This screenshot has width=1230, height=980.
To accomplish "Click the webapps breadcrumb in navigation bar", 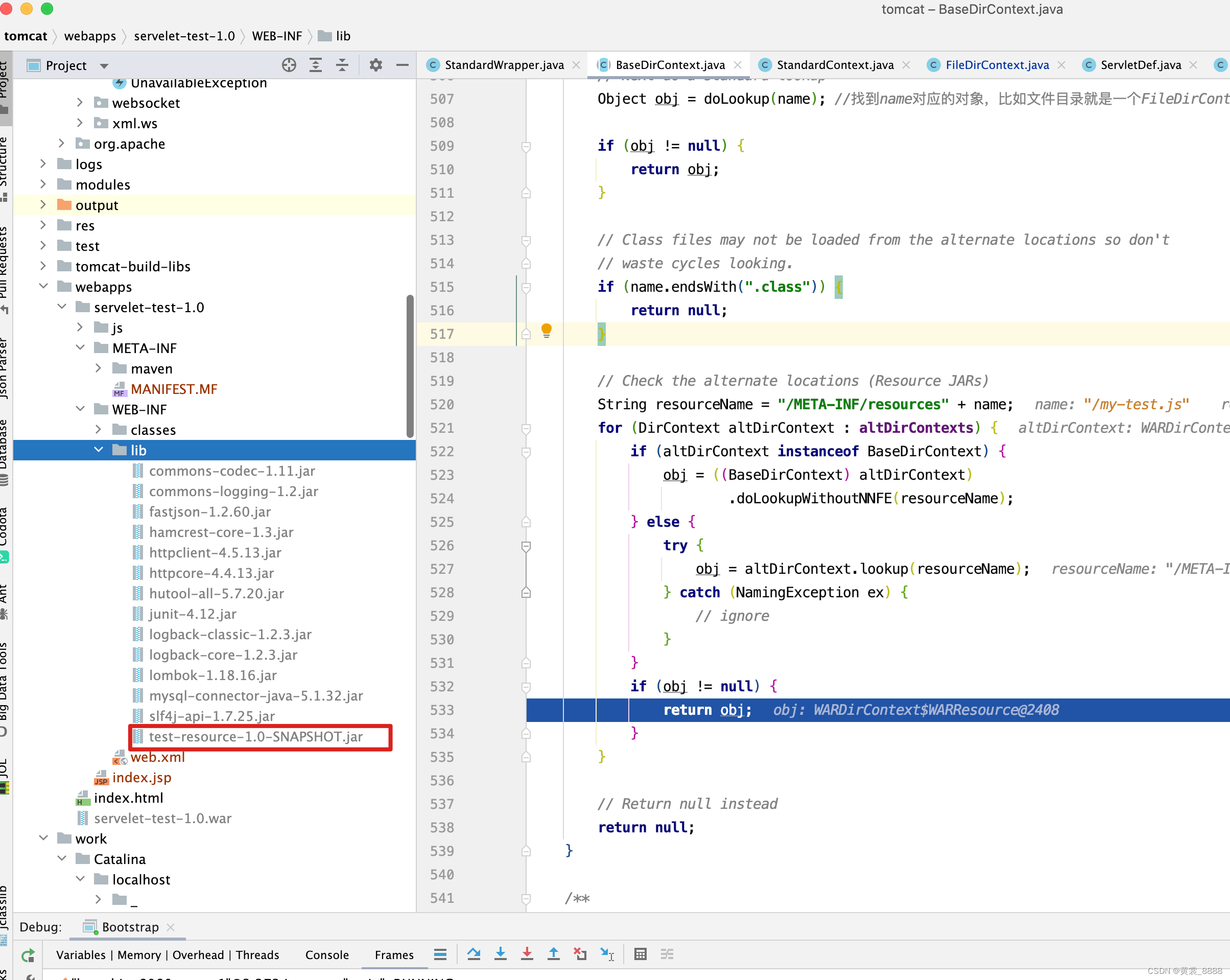I will pyautogui.click(x=90, y=36).
